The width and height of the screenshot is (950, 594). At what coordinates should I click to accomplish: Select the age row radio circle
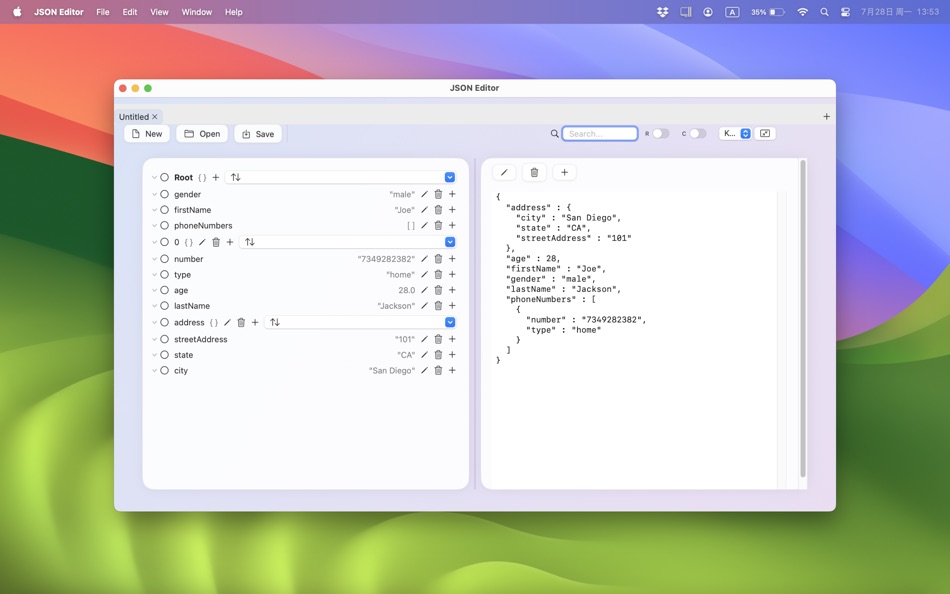164,290
